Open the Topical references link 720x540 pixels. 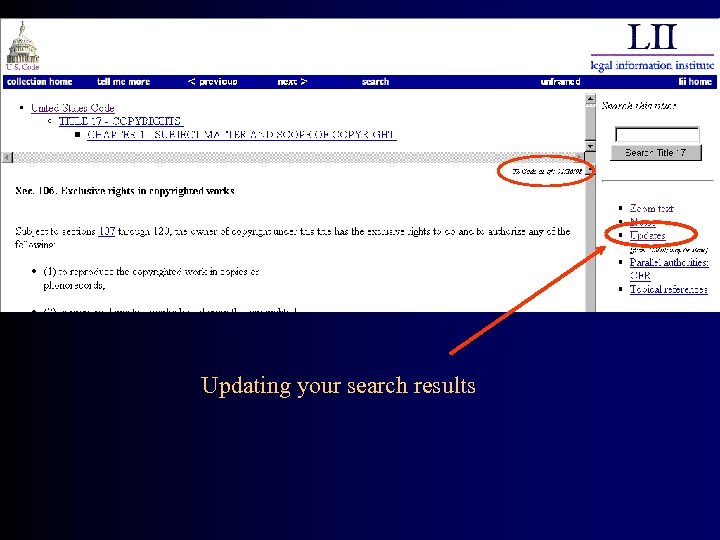[669, 289]
